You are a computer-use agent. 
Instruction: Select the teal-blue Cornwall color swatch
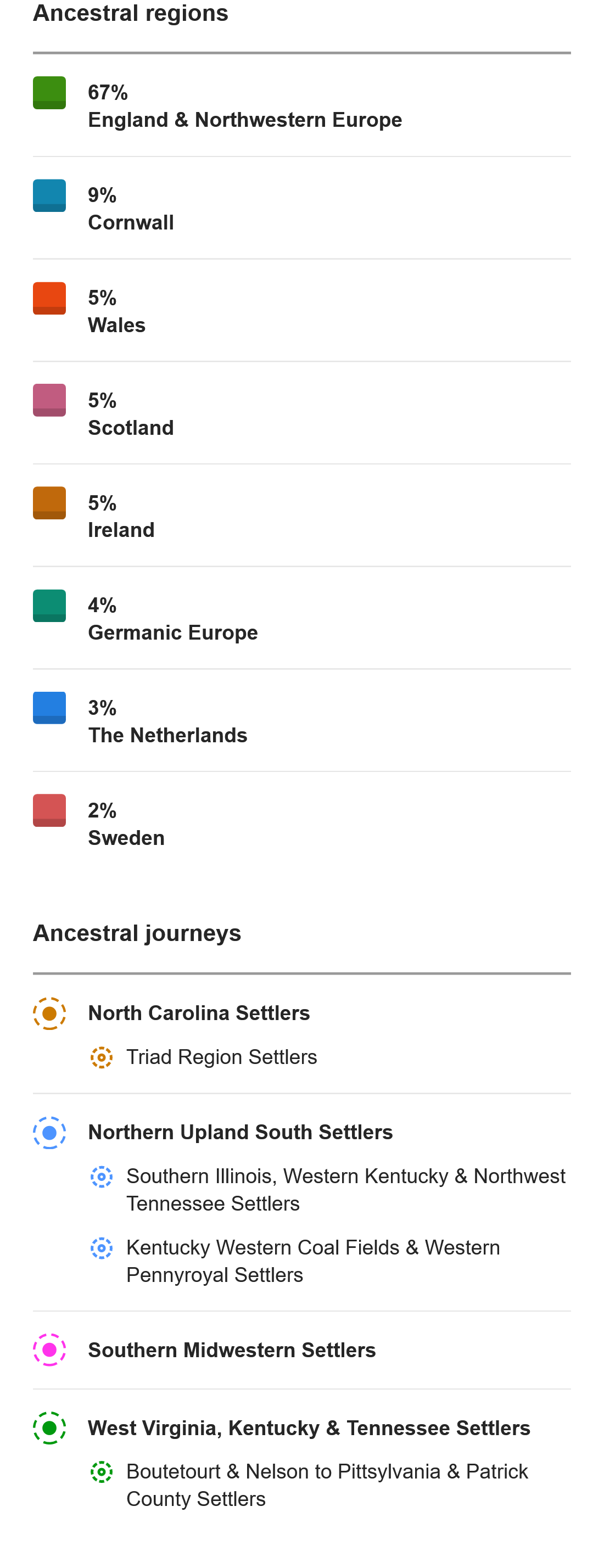click(x=49, y=195)
